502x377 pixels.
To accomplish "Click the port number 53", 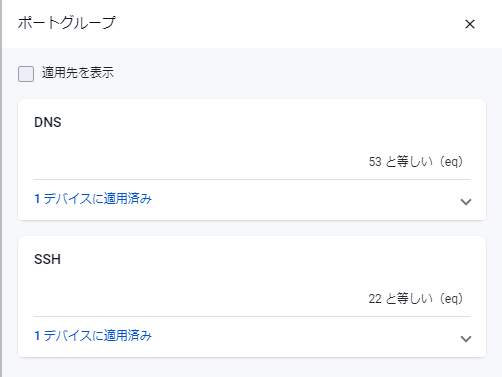I will pos(375,162).
